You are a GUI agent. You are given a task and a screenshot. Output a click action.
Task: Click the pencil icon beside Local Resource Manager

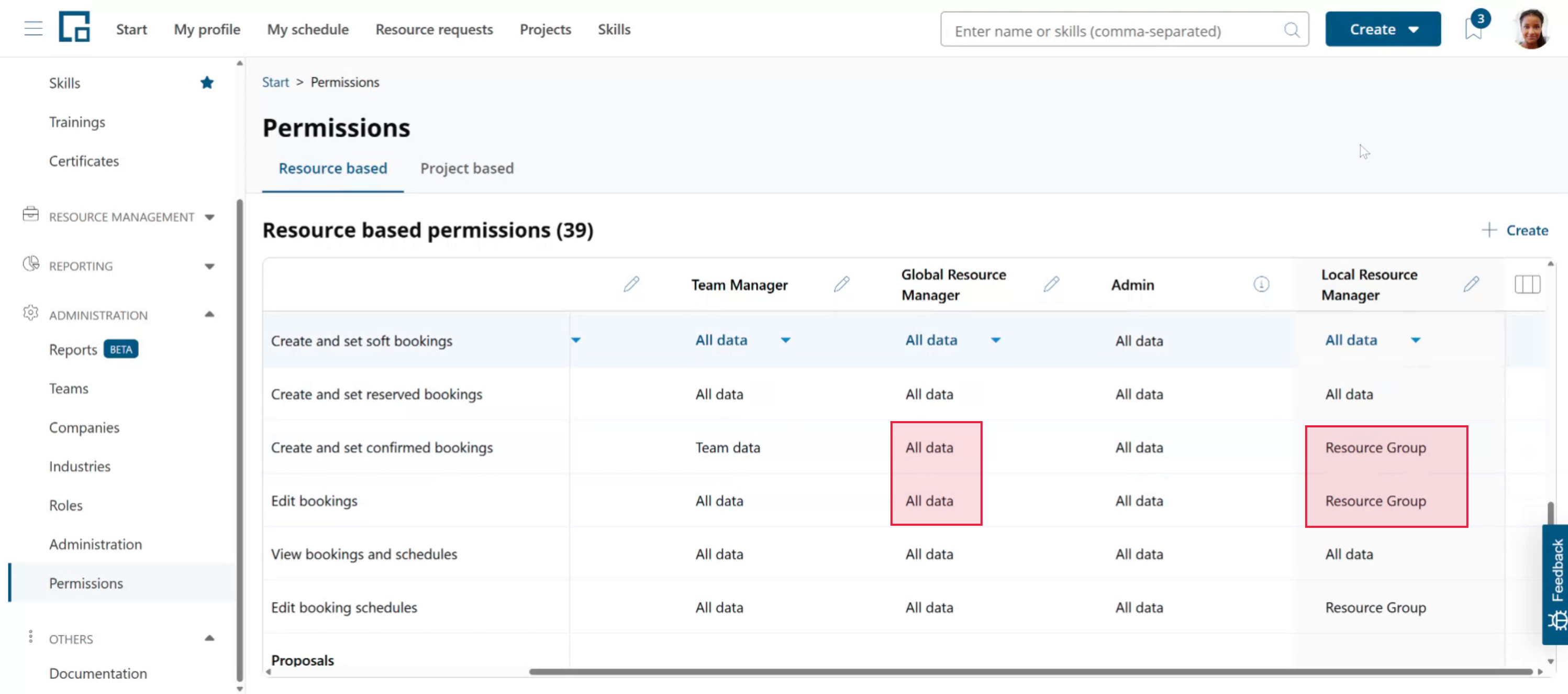[1471, 284]
